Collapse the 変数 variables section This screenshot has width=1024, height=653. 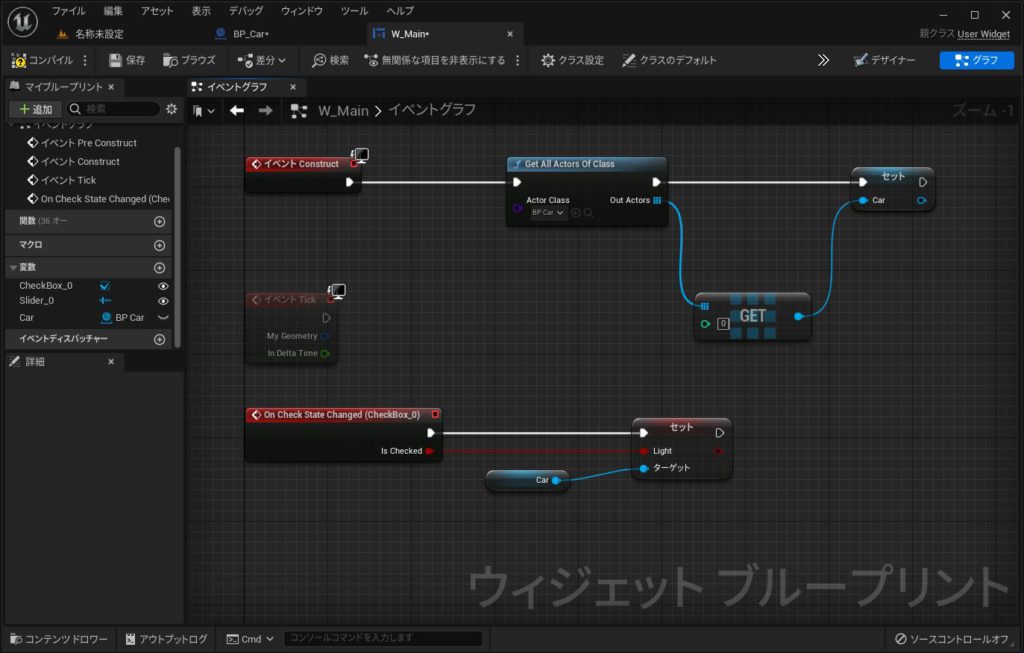pyautogui.click(x=13, y=268)
